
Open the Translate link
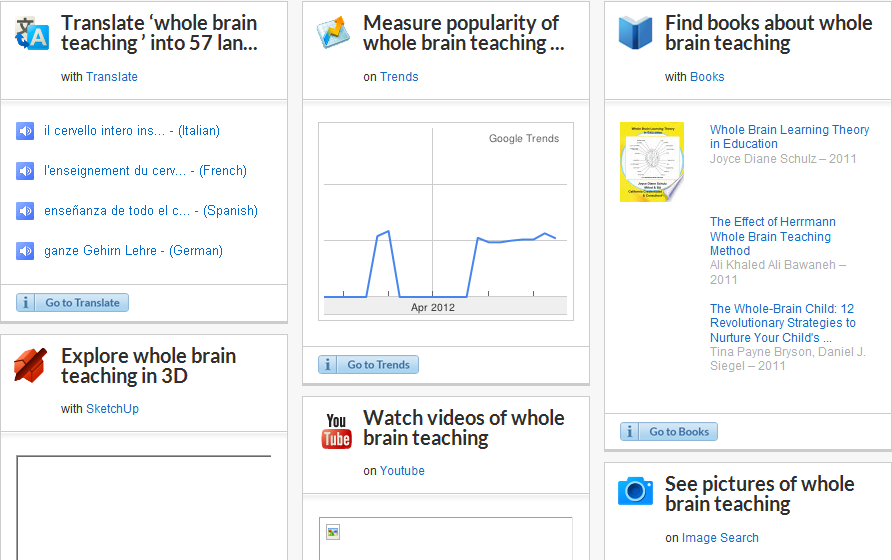112,77
